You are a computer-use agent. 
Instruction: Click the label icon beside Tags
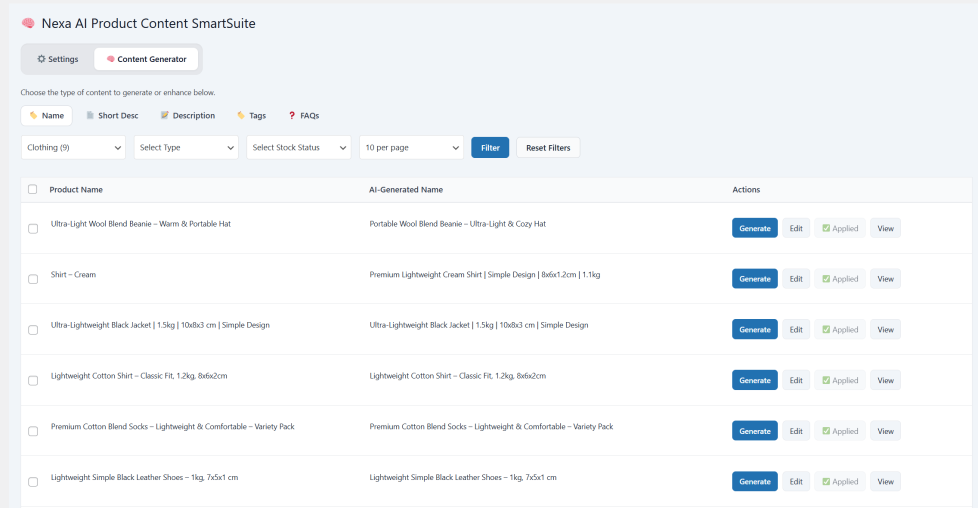point(241,115)
